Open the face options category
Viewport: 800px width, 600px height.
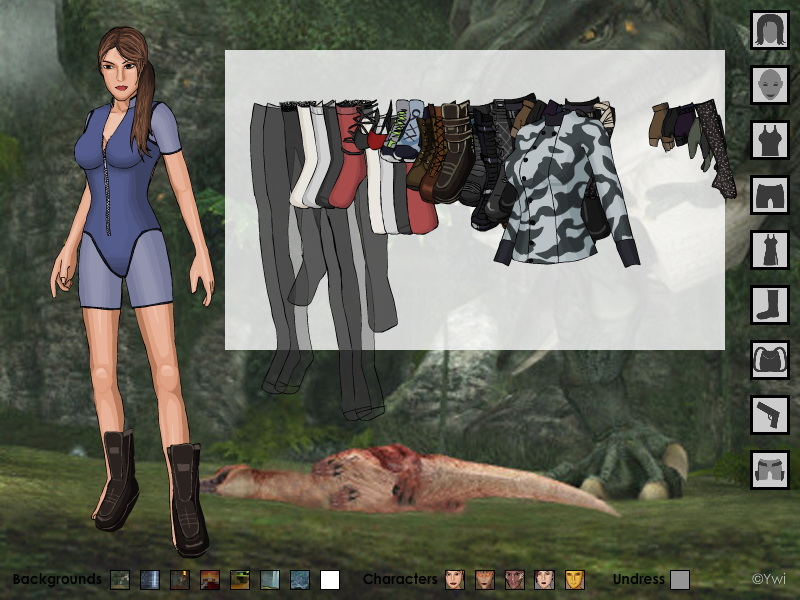pyautogui.click(x=769, y=85)
